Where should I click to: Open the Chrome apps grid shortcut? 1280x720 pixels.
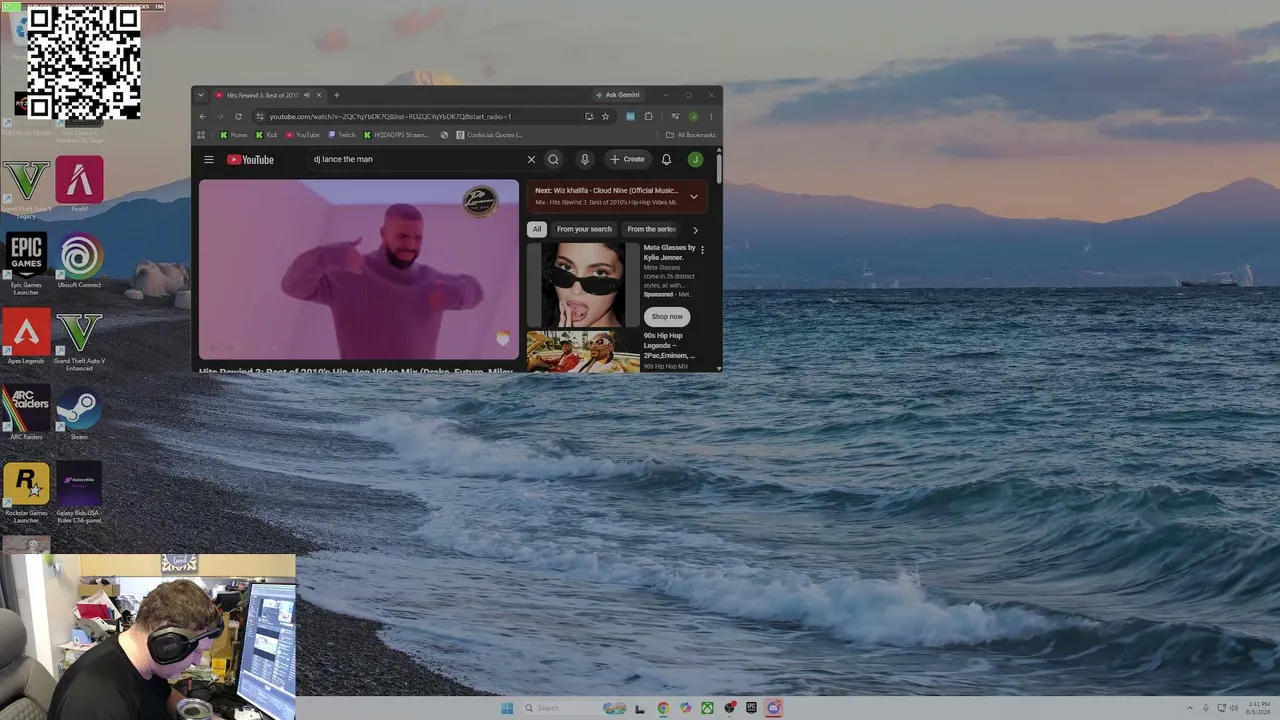click(201, 135)
